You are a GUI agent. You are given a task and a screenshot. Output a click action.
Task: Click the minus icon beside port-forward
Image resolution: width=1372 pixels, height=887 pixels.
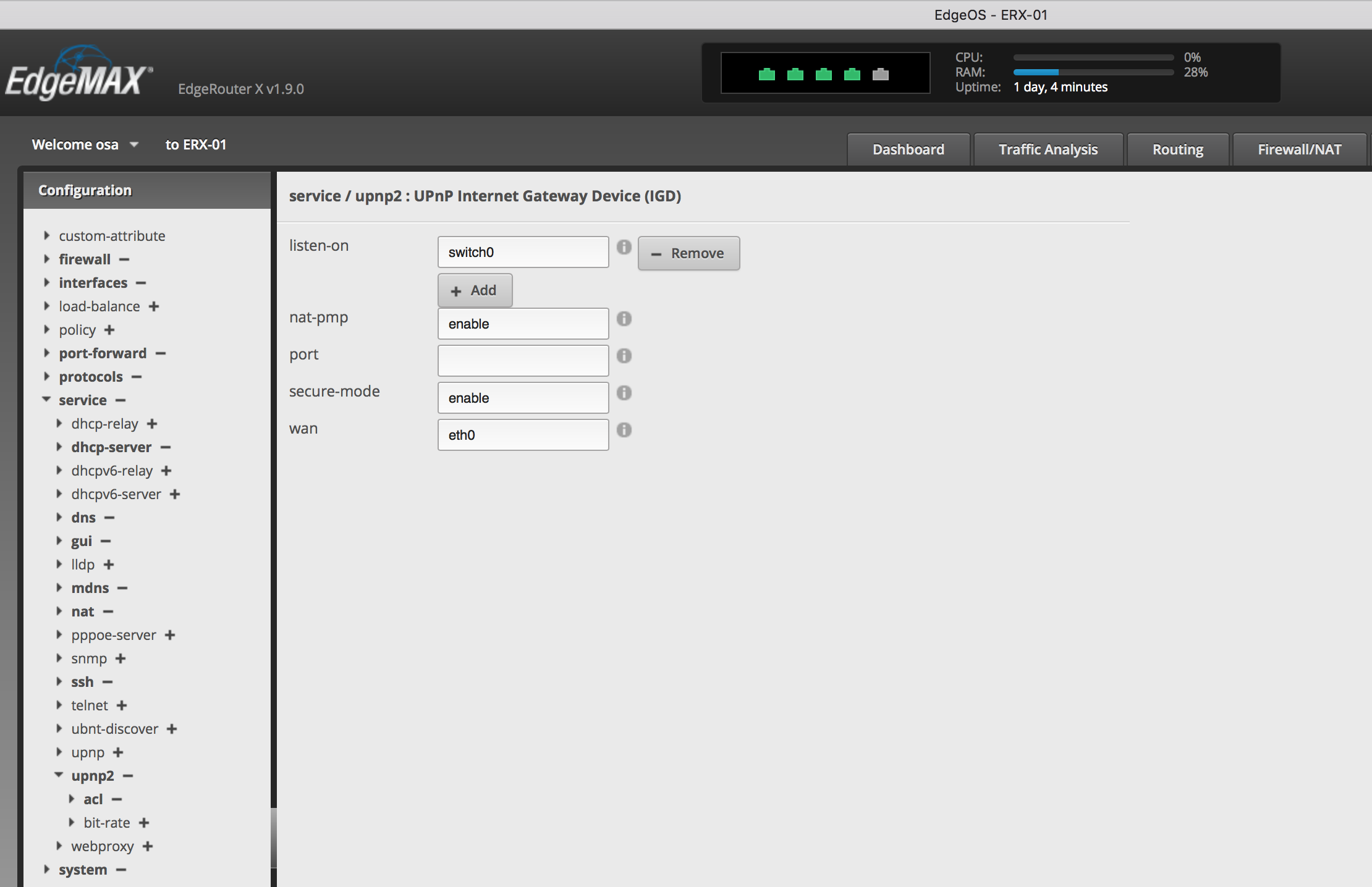161,353
